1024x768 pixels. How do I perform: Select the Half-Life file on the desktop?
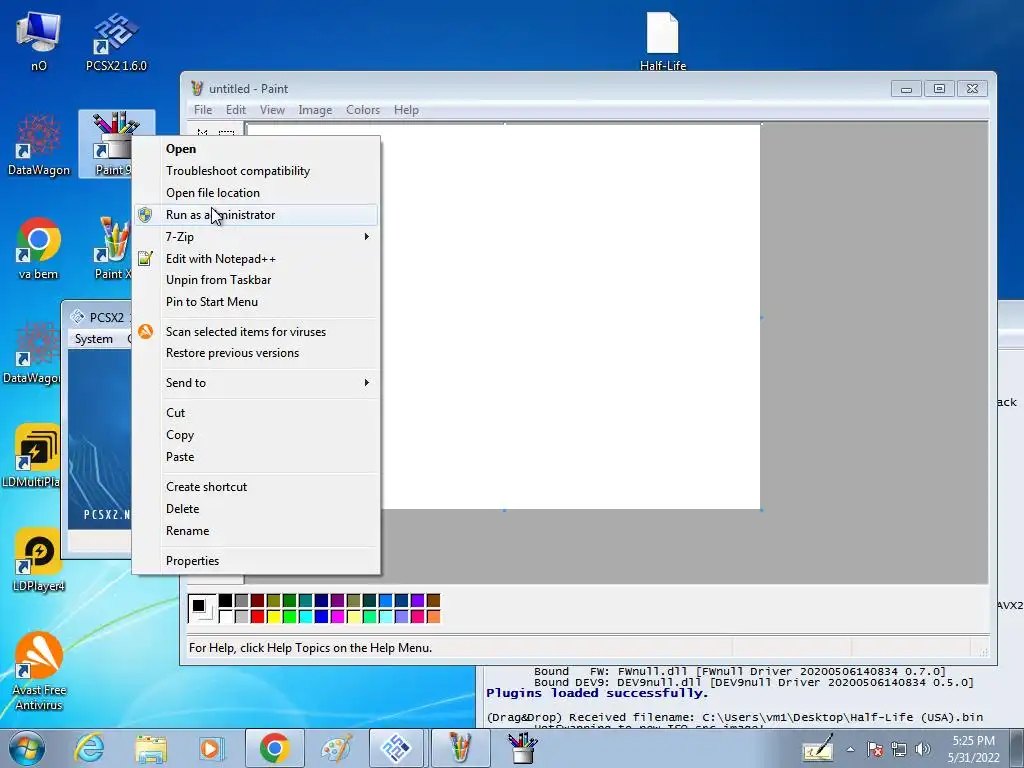[x=662, y=41]
